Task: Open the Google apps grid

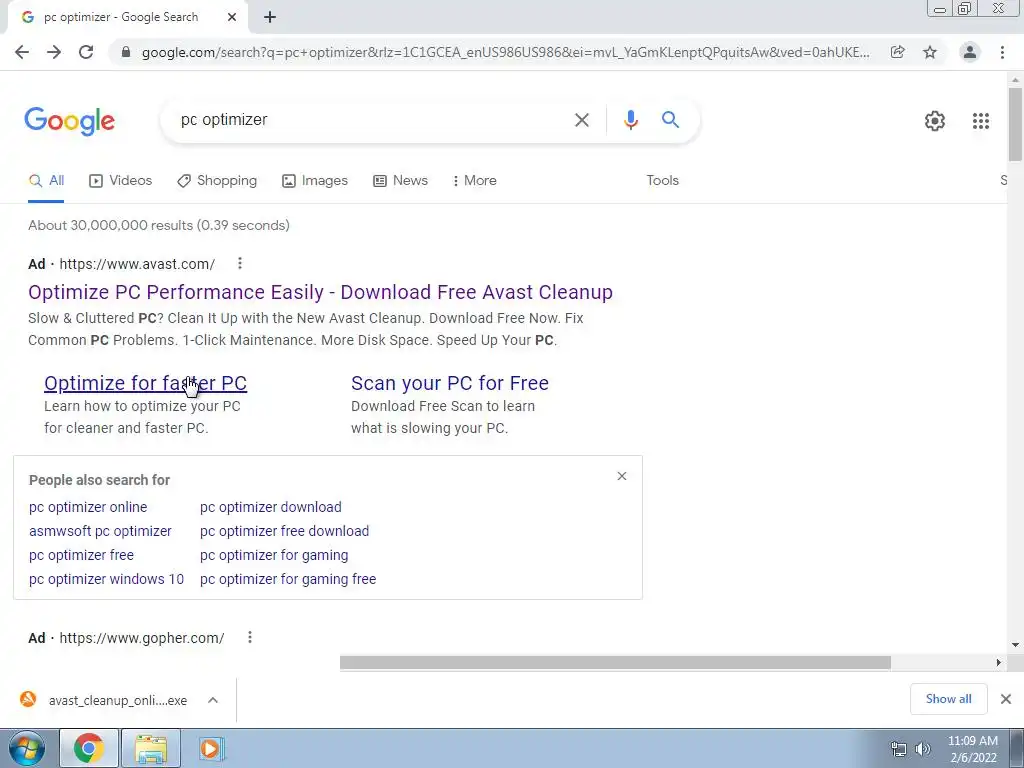Action: point(980,121)
